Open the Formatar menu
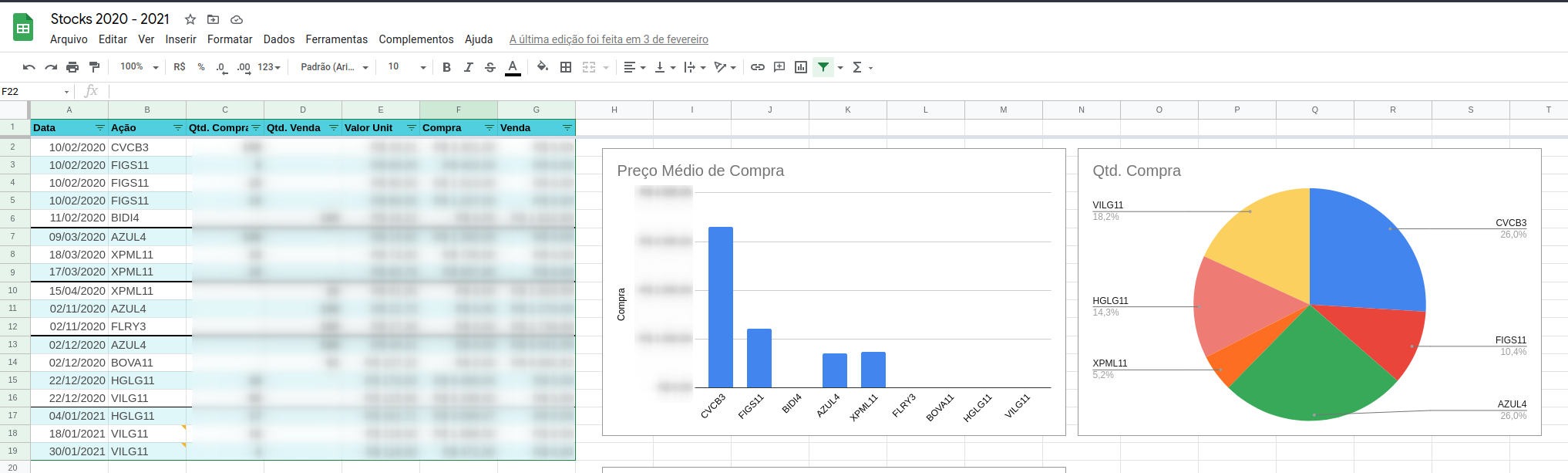 pos(230,39)
